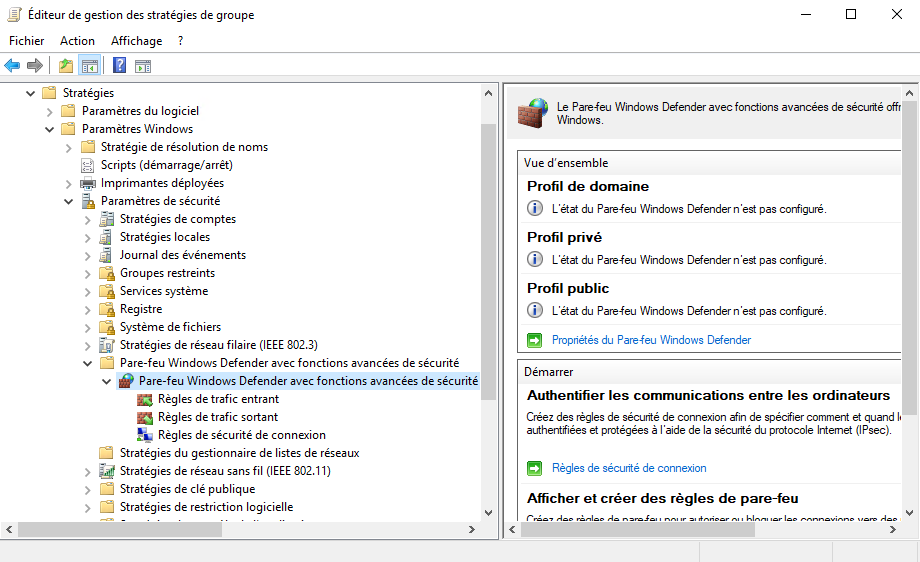Click the Stratégies de comptes icon
920x562 pixels.
pyautogui.click(x=107, y=219)
